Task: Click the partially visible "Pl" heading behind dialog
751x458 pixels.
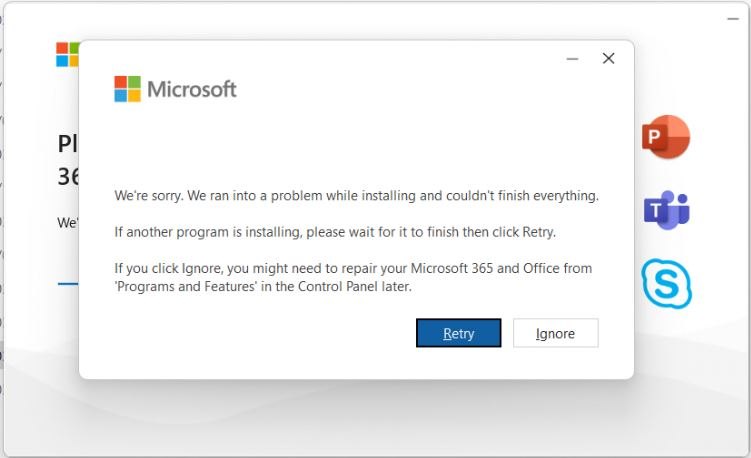Action: (x=68, y=143)
